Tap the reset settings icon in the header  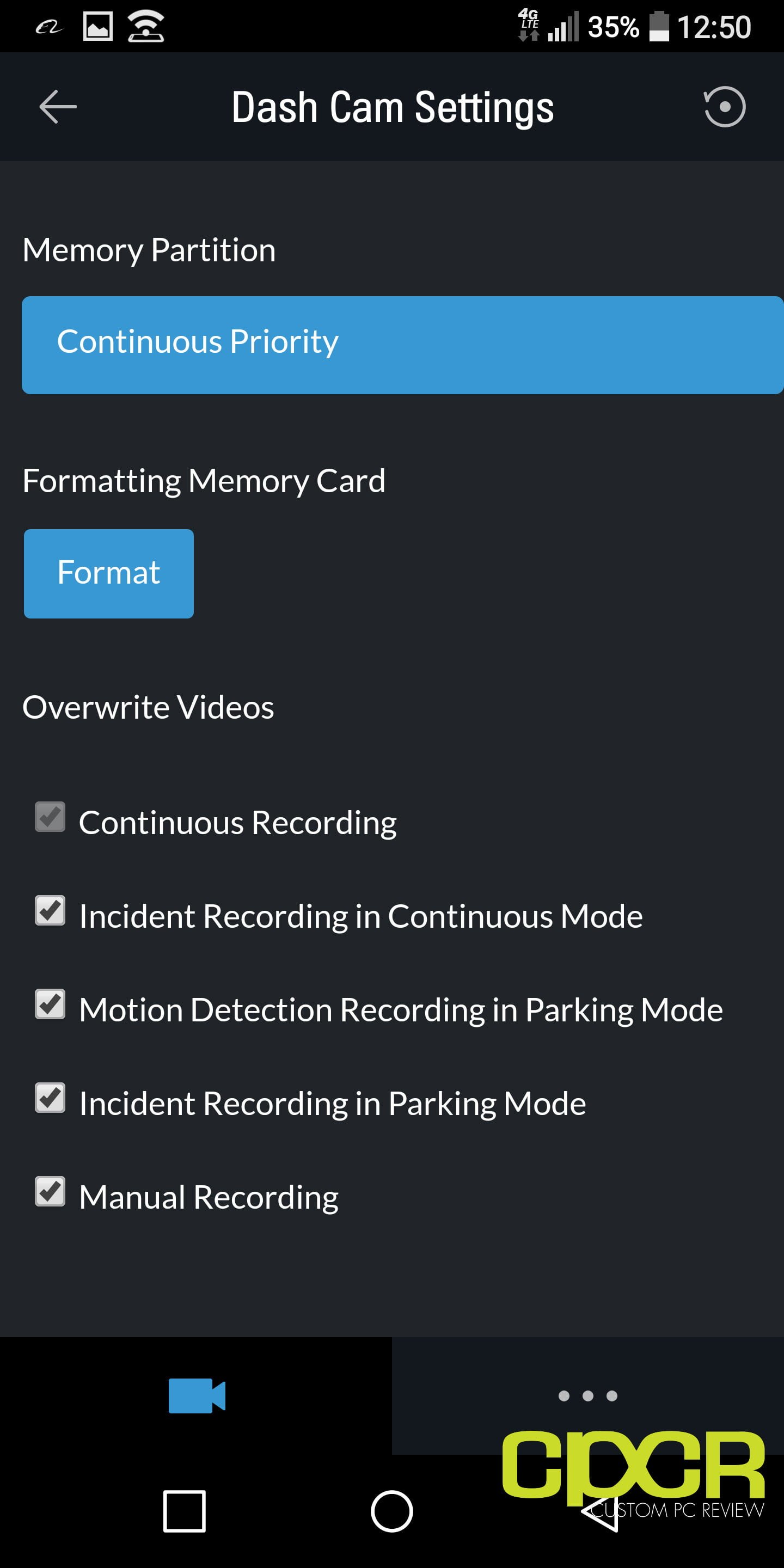[724, 107]
